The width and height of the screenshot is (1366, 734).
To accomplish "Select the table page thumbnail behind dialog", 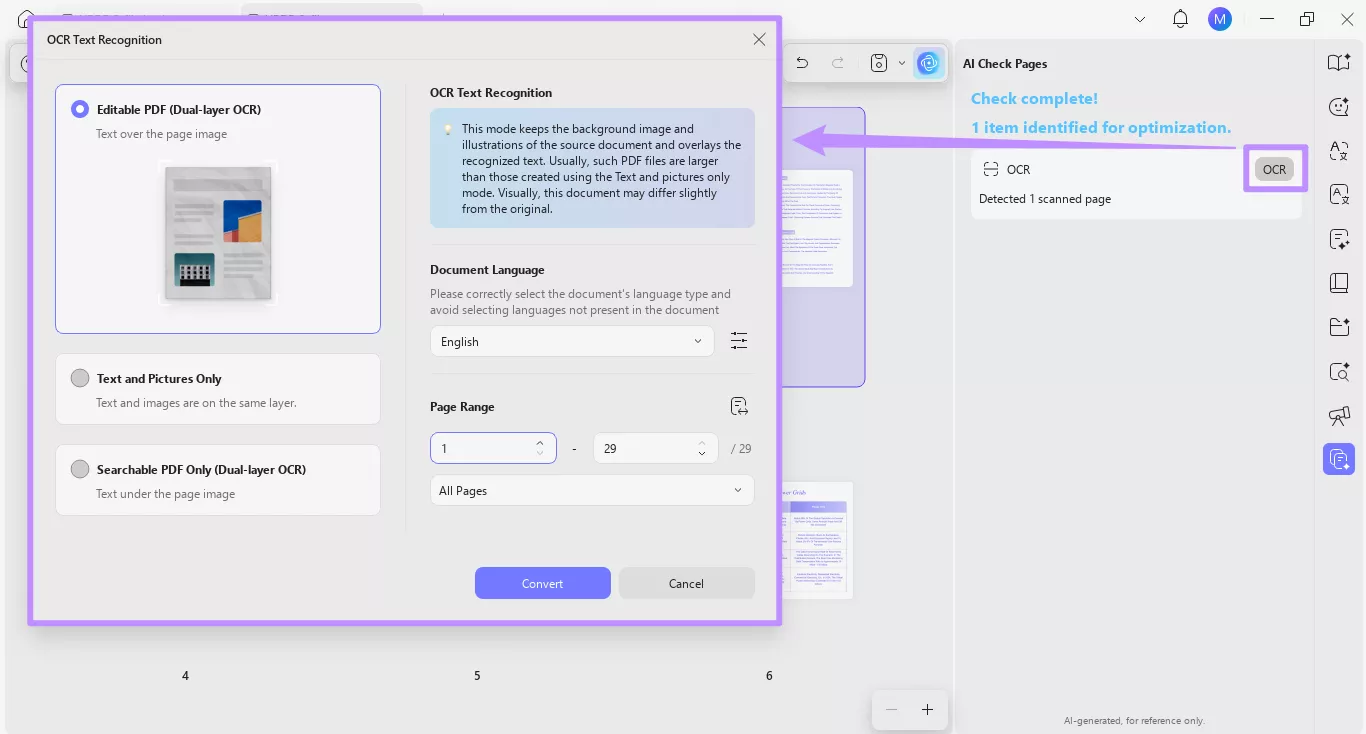I will coord(817,540).
